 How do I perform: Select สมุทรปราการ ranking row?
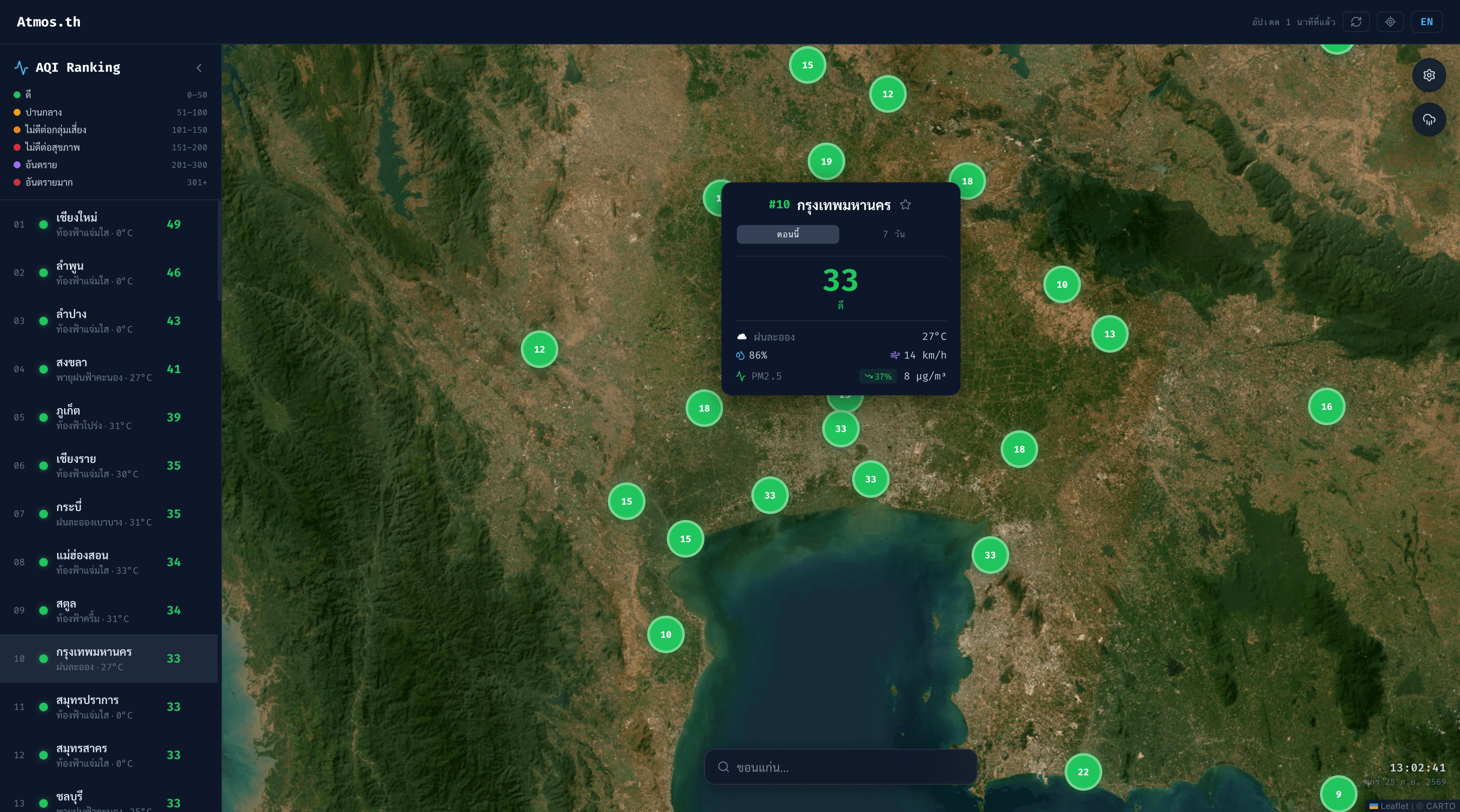pos(109,707)
